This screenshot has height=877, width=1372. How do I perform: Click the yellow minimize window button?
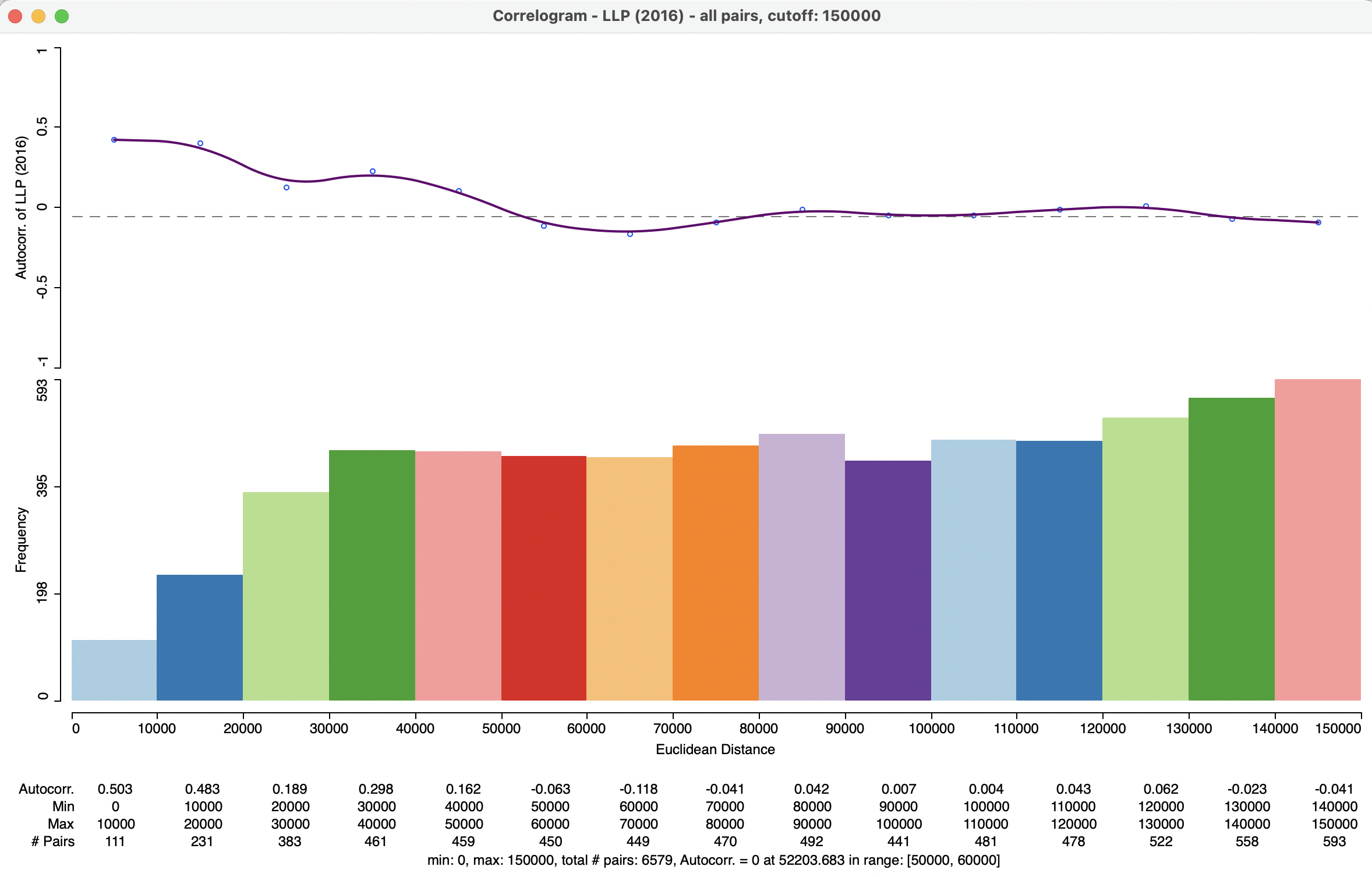[x=38, y=16]
